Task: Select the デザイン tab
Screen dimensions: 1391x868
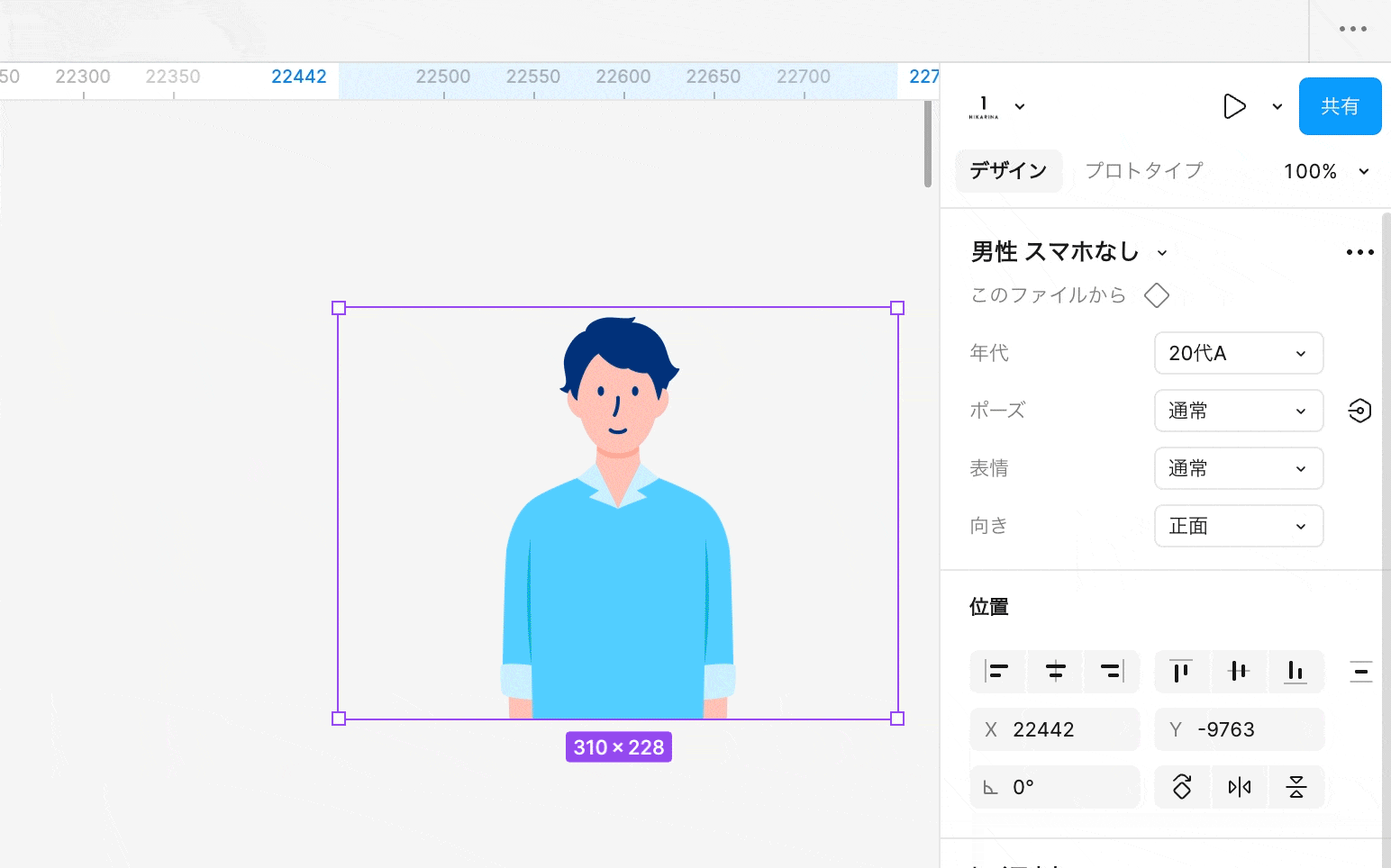Action: click(1008, 171)
